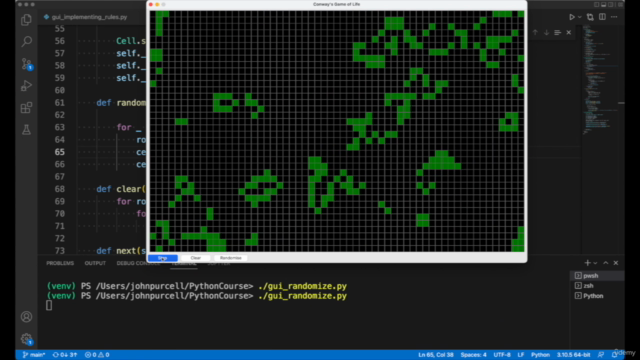Open run options dropdown beside play icon

coord(580,17)
